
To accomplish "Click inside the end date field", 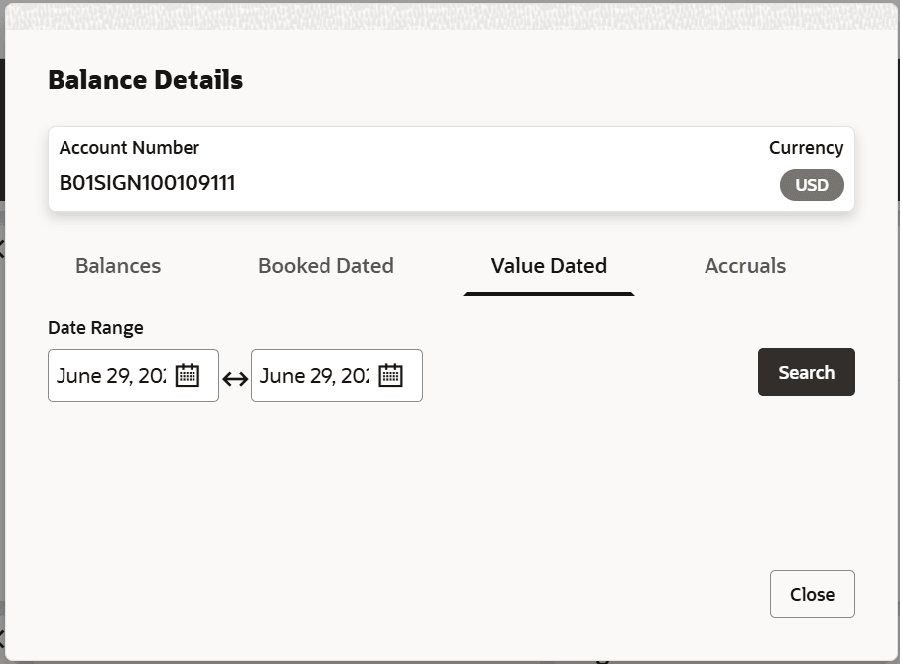I will point(314,375).
